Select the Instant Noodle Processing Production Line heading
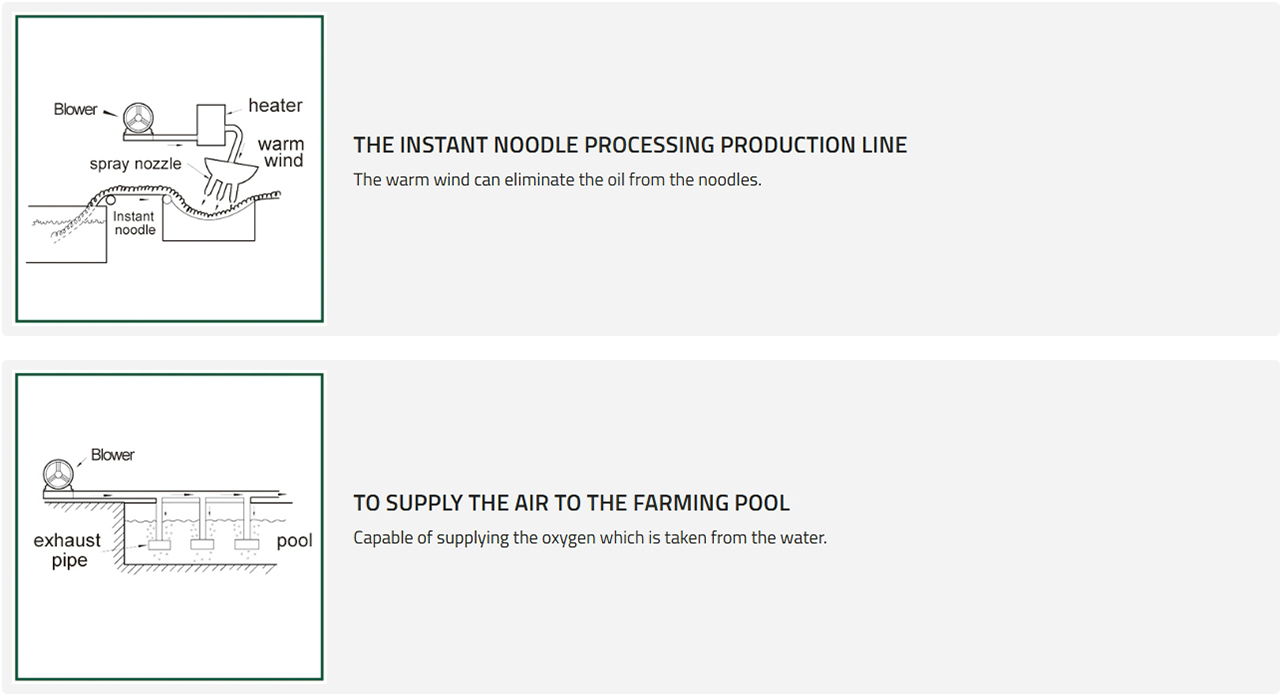 [630, 145]
